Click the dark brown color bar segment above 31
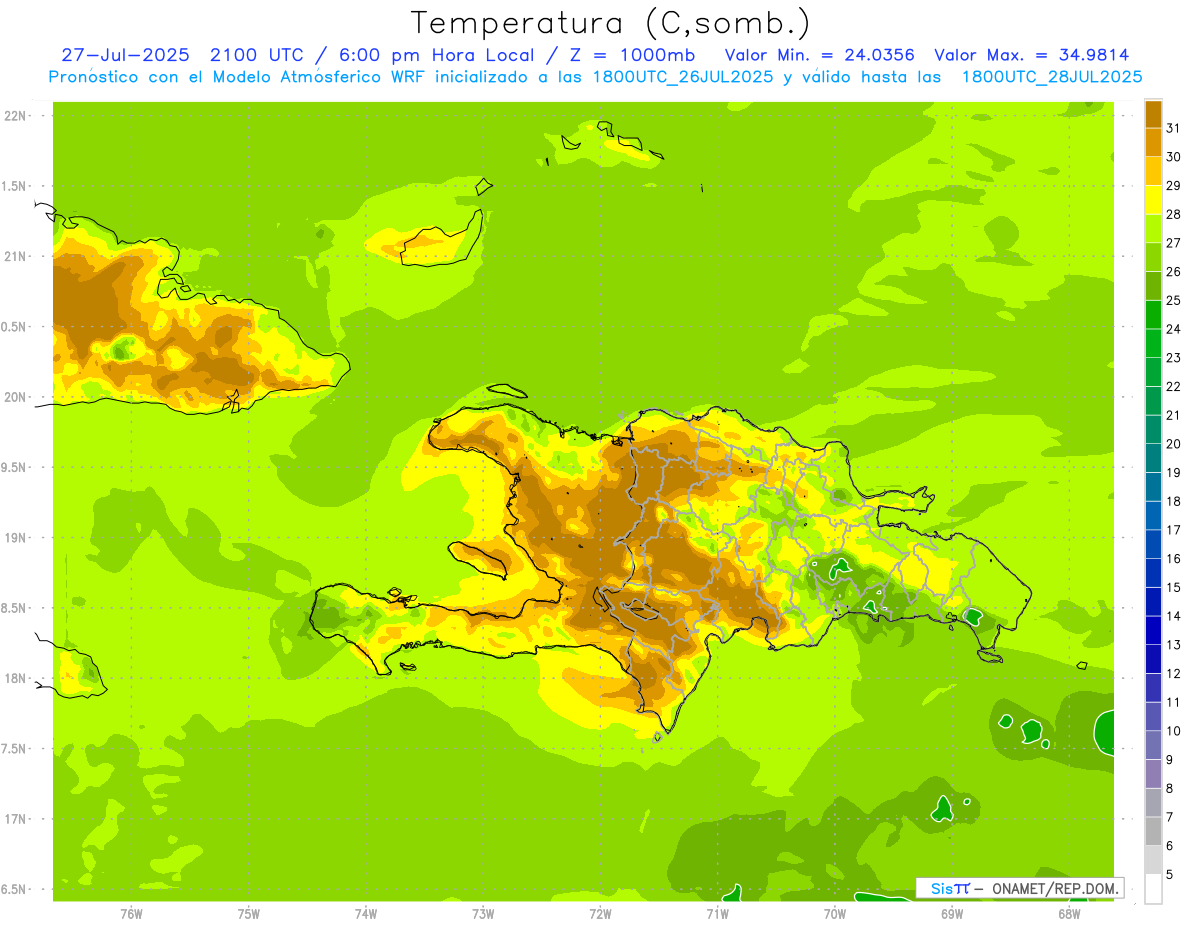 (x=1153, y=114)
